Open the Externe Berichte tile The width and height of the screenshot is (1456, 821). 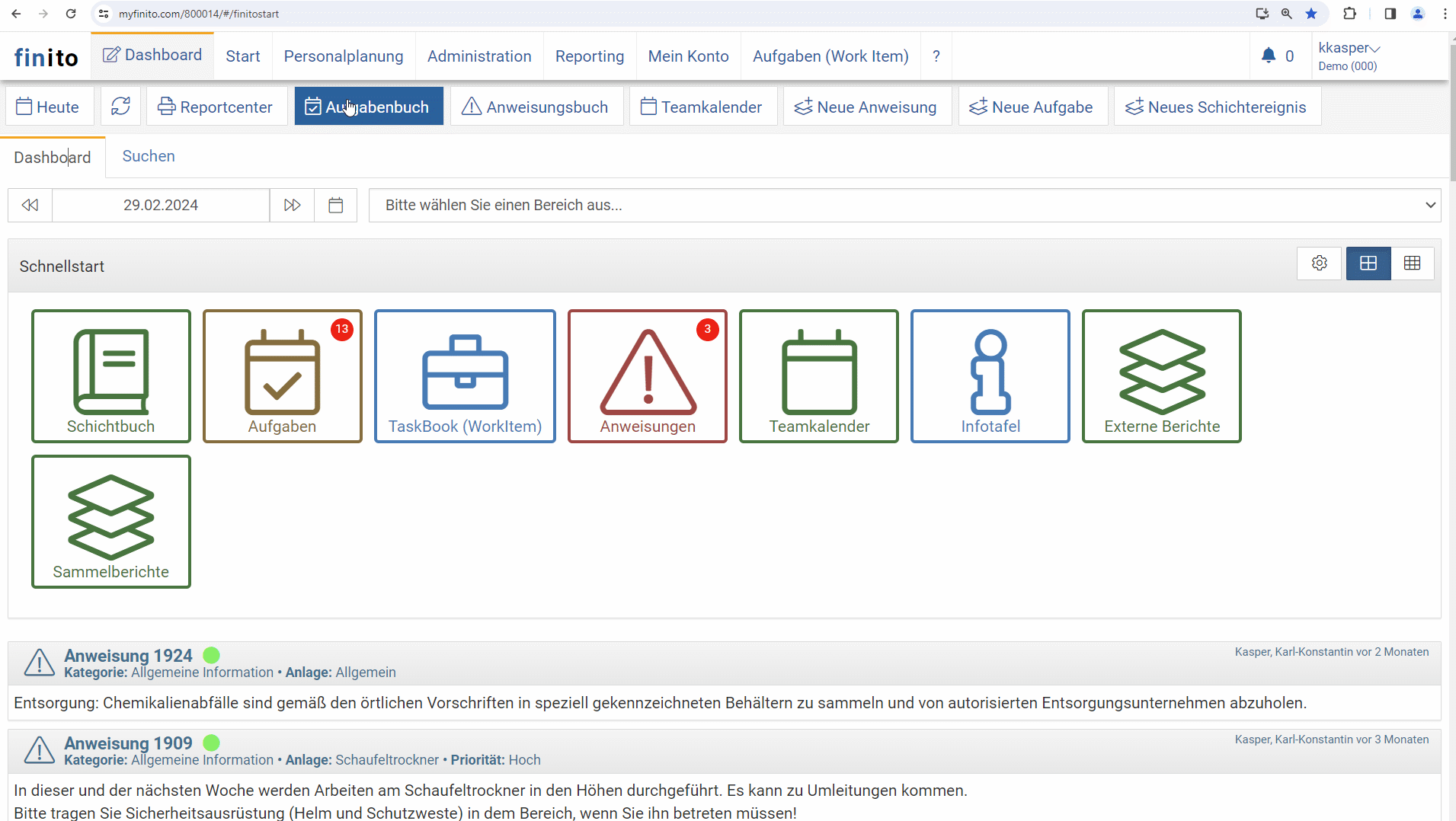tap(1161, 376)
